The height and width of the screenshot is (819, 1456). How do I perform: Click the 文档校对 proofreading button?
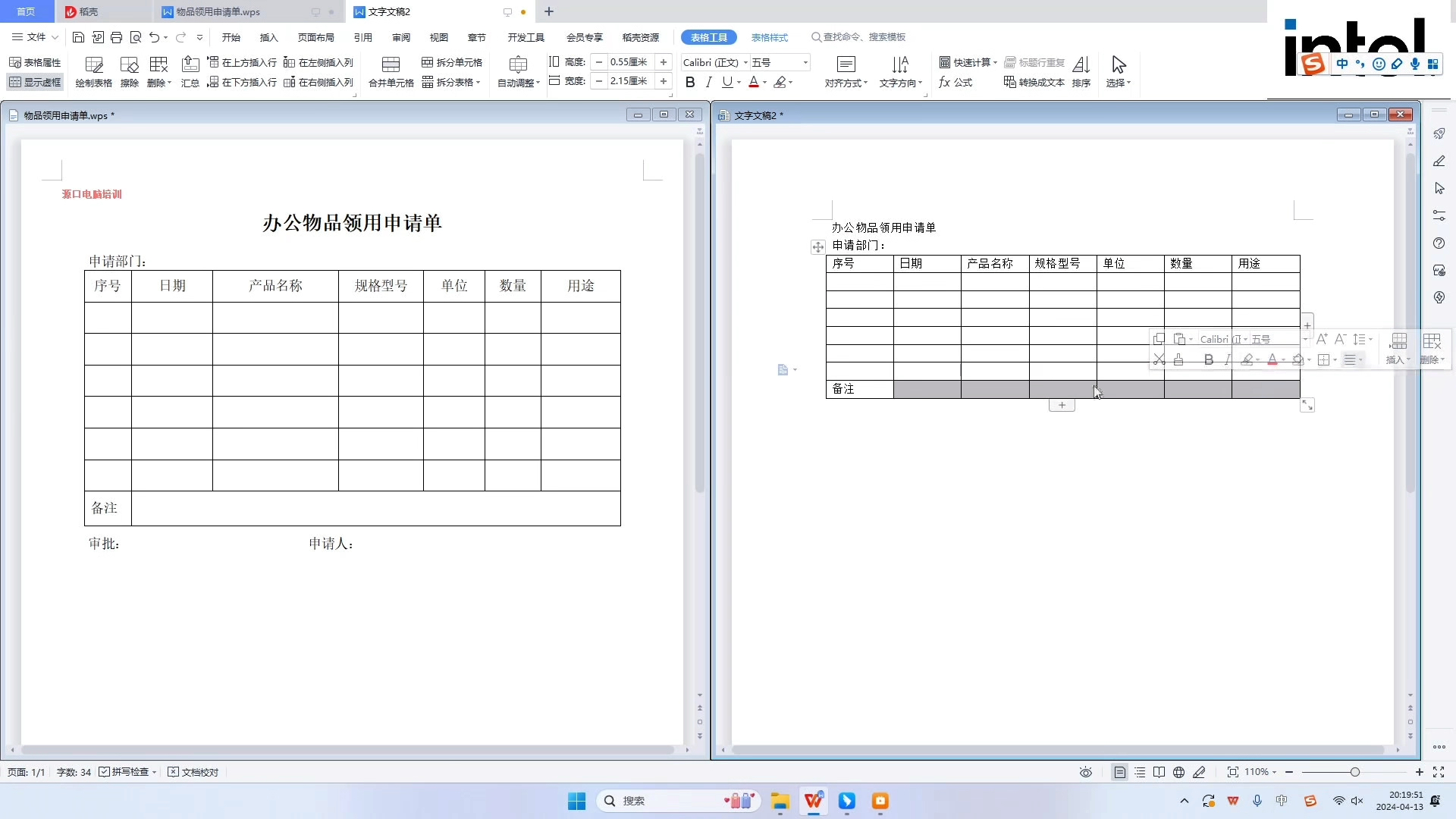pyautogui.click(x=193, y=771)
